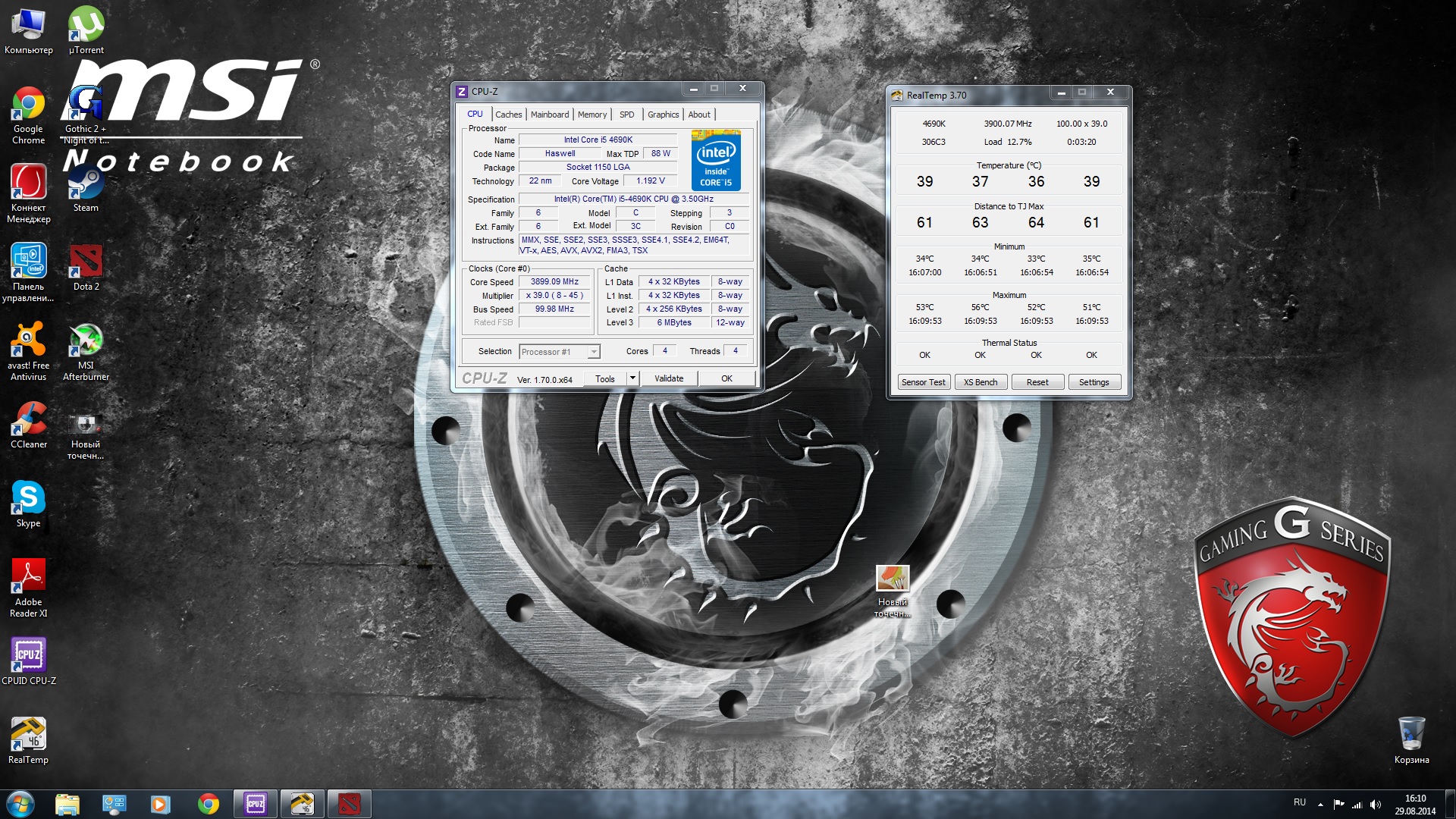Image resolution: width=1456 pixels, height=819 pixels.
Task: Show hidden system tray icons arrow
Action: (x=1320, y=805)
